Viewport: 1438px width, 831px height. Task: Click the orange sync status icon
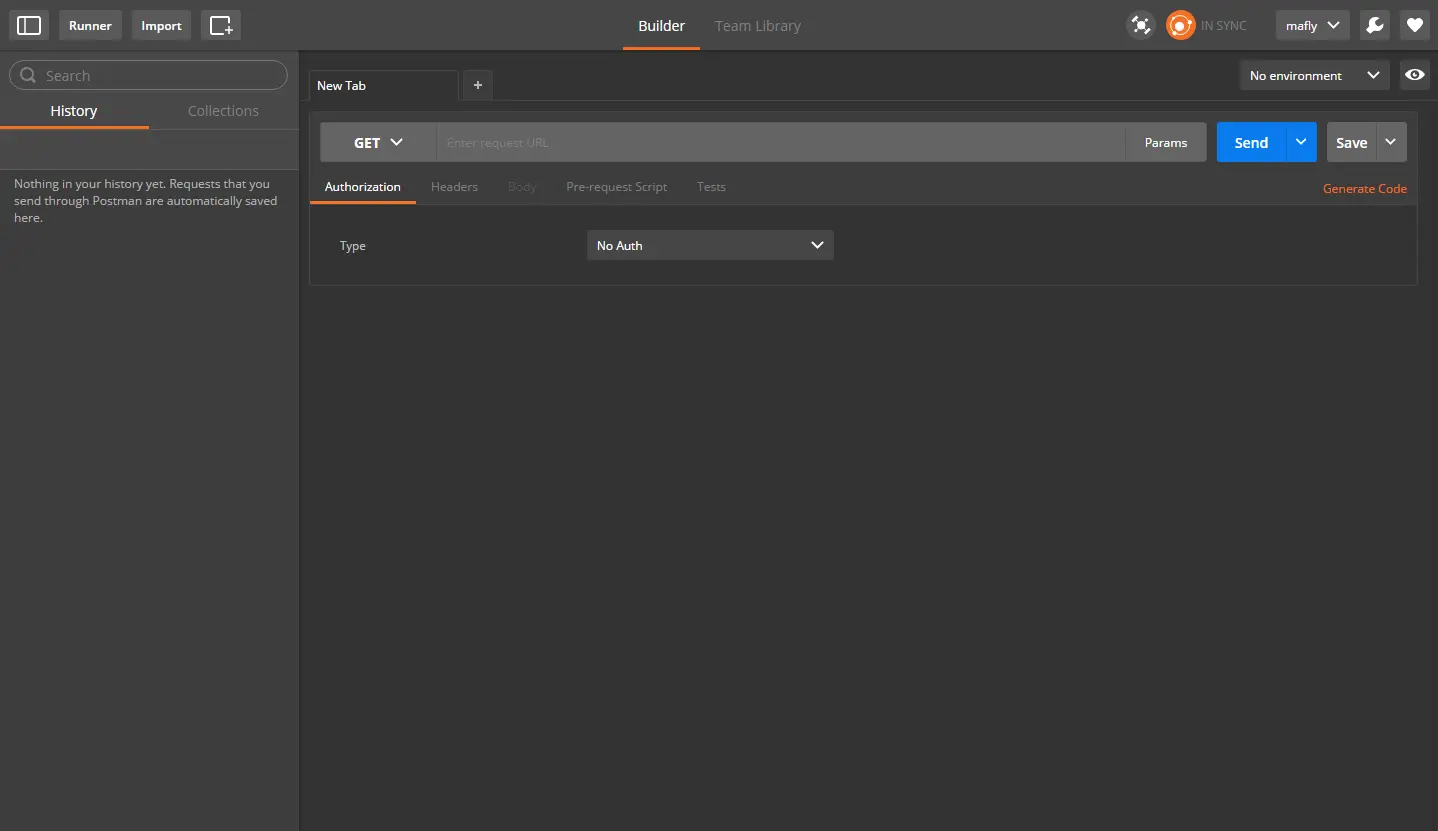[1181, 25]
